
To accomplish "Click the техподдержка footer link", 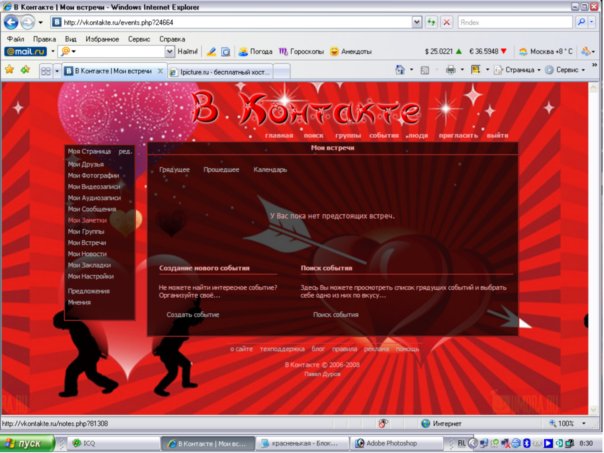I will tap(282, 349).
